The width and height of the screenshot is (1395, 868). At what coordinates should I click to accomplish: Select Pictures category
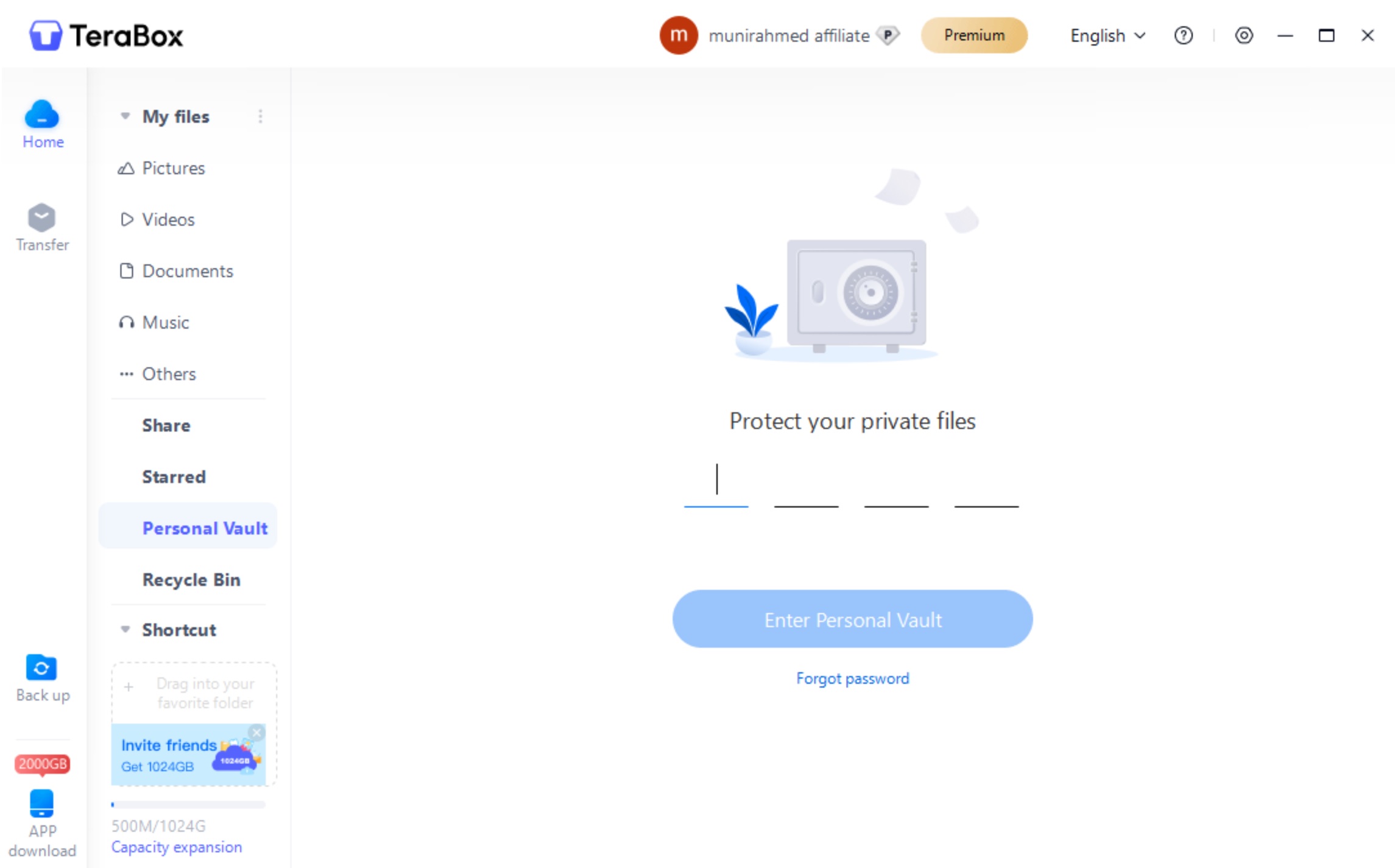[x=173, y=168]
